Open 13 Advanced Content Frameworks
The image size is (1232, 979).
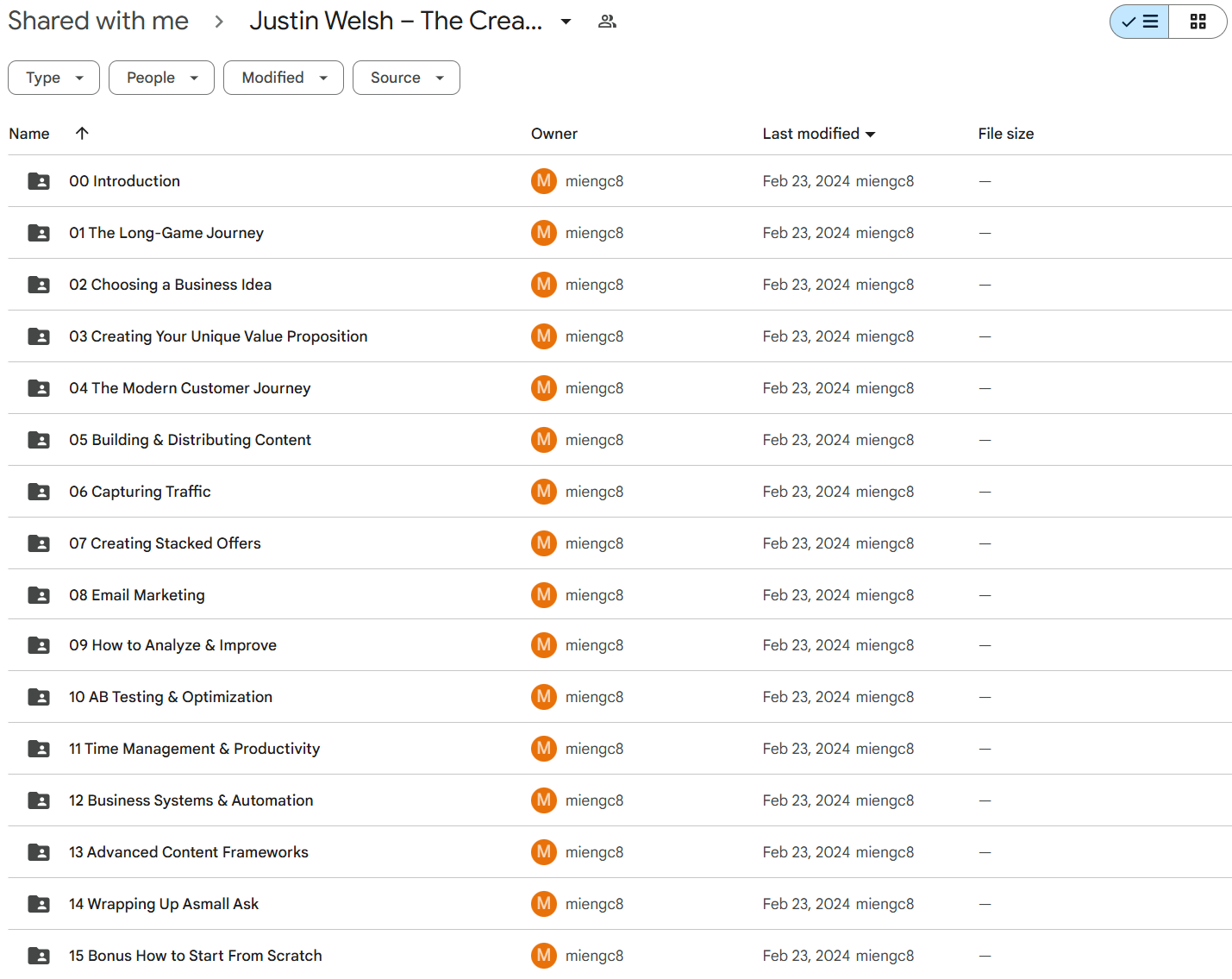coord(189,852)
